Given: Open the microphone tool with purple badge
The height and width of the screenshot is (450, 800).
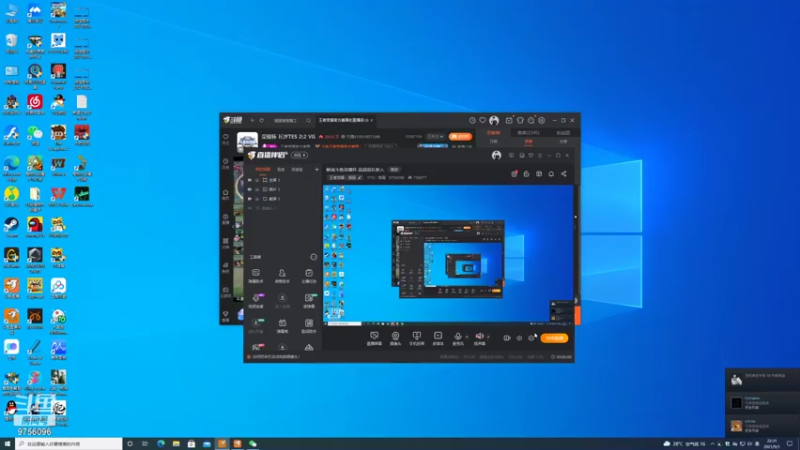Looking at the screenshot, I should pyautogui.click(x=256, y=298).
